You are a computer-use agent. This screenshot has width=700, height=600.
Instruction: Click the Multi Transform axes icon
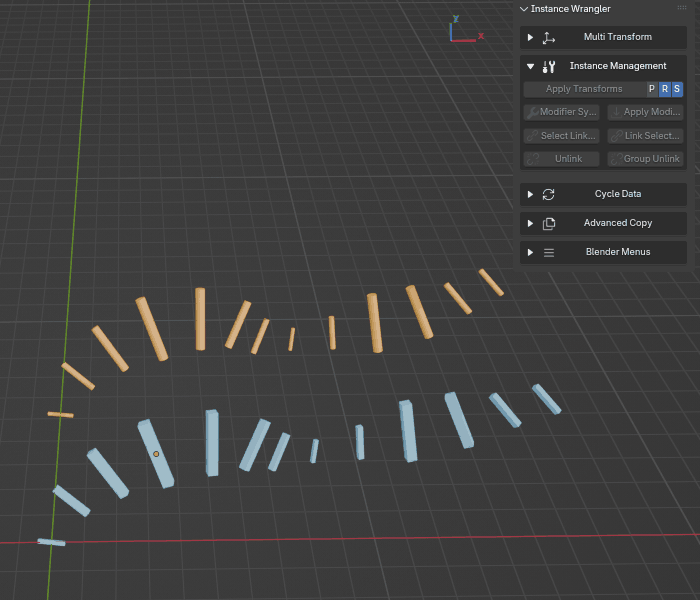[x=549, y=38]
